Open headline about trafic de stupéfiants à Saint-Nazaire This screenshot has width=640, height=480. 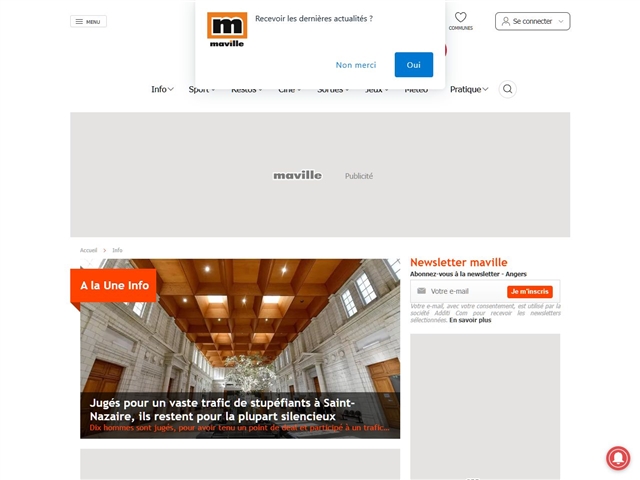pos(222,409)
